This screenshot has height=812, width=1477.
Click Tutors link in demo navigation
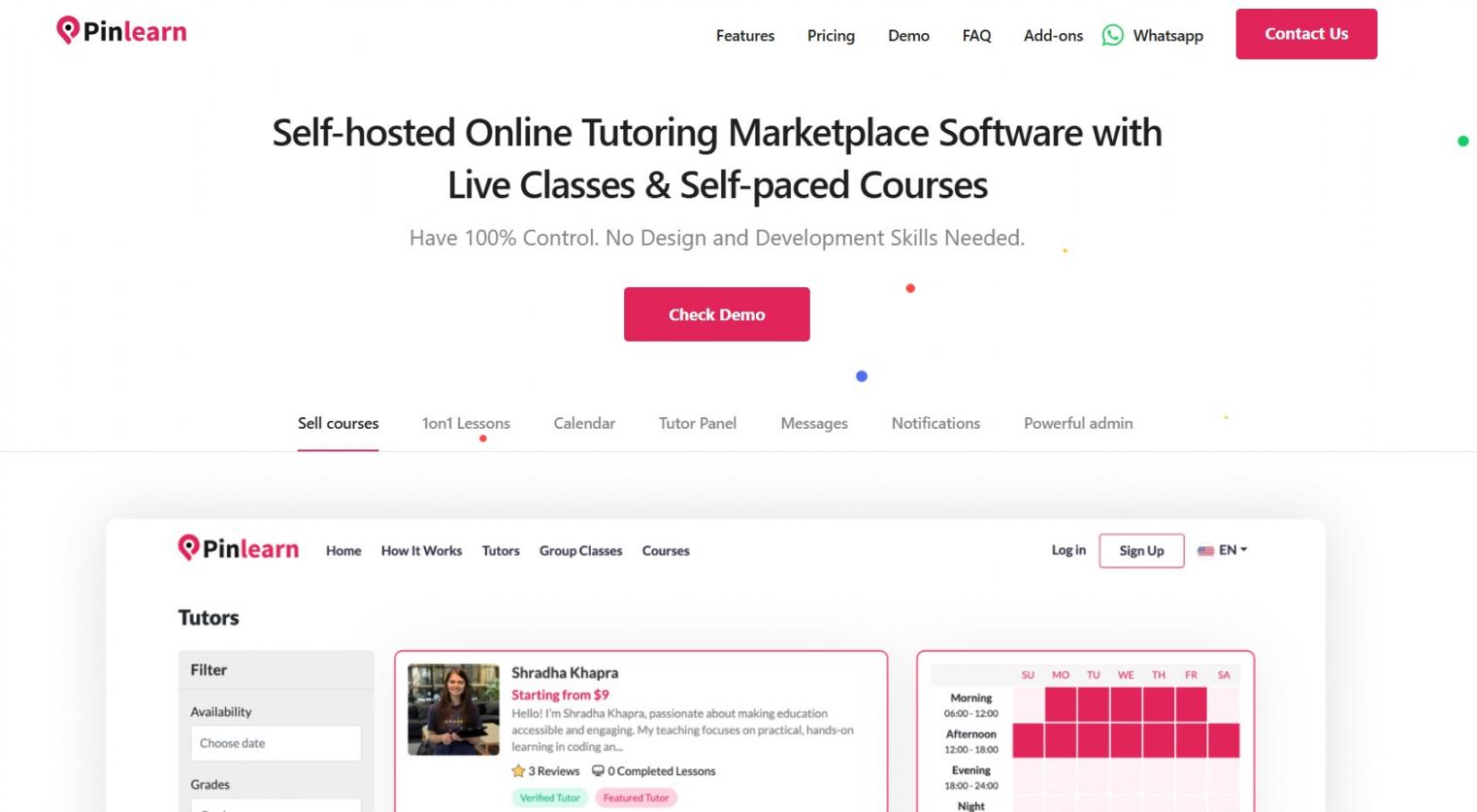[x=501, y=551]
